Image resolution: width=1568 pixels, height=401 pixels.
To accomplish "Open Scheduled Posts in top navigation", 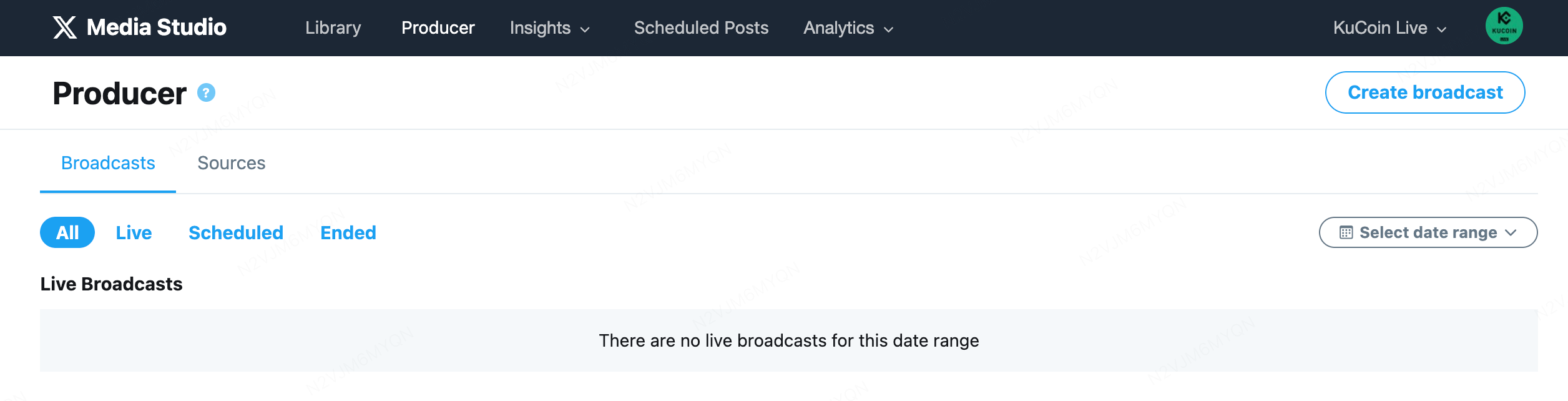I will (x=701, y=28).
